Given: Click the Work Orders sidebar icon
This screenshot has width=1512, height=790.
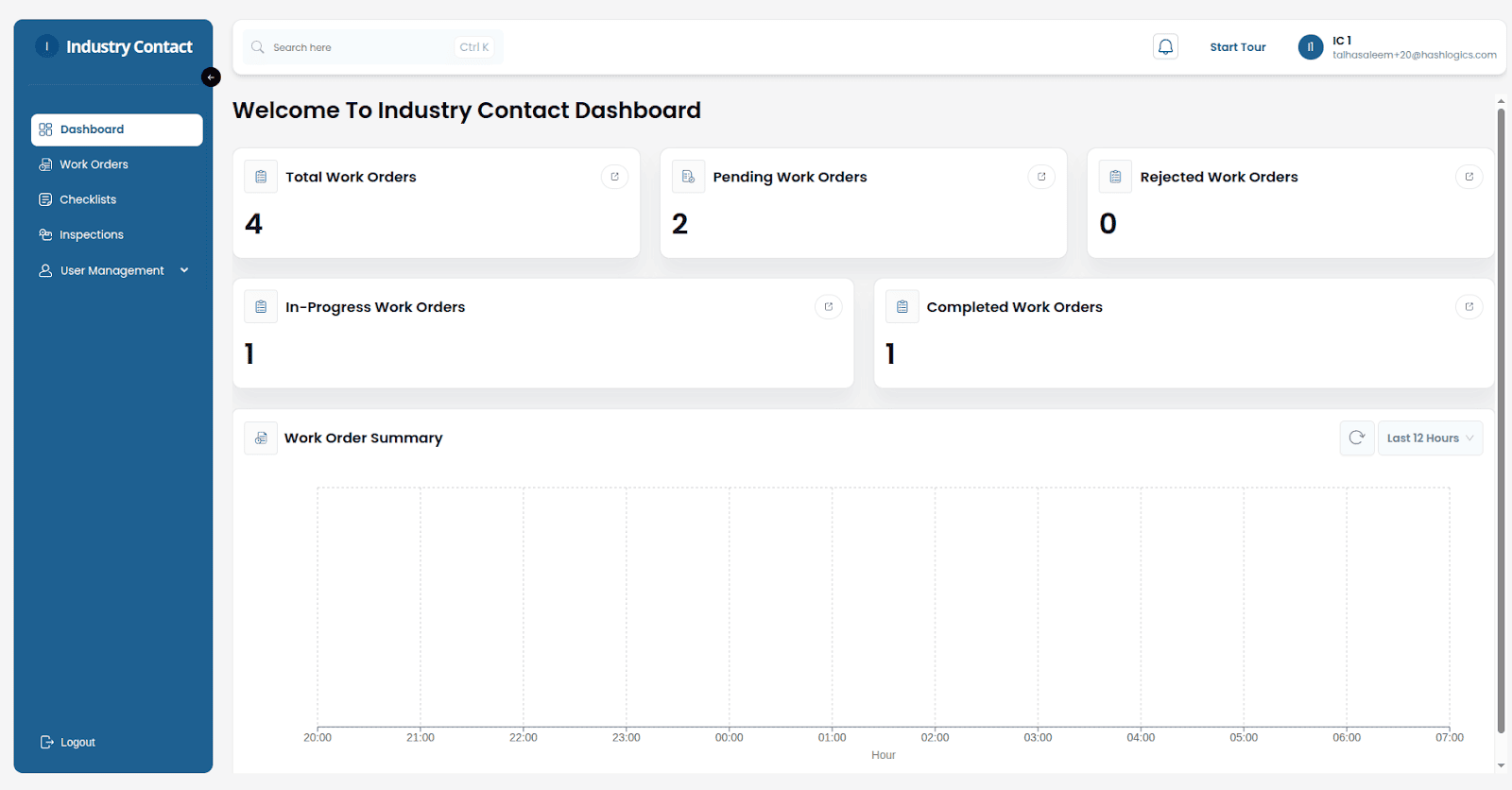Looking at the screenshot, I should [45, 164].
